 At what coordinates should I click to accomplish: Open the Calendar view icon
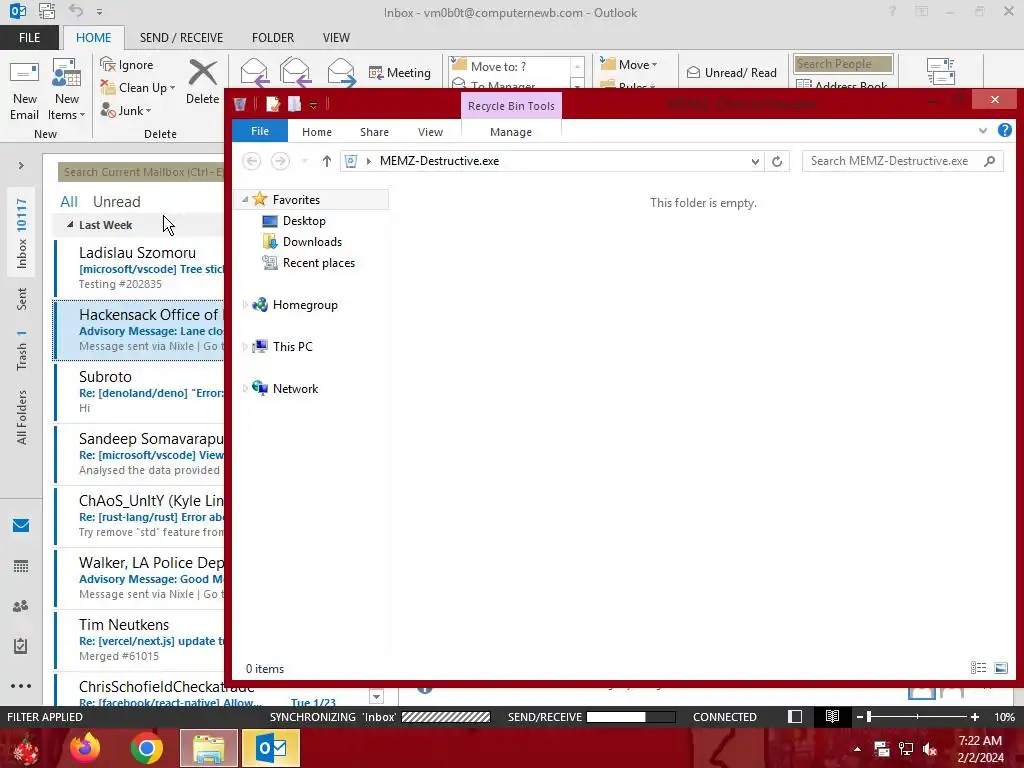[21, 566]
